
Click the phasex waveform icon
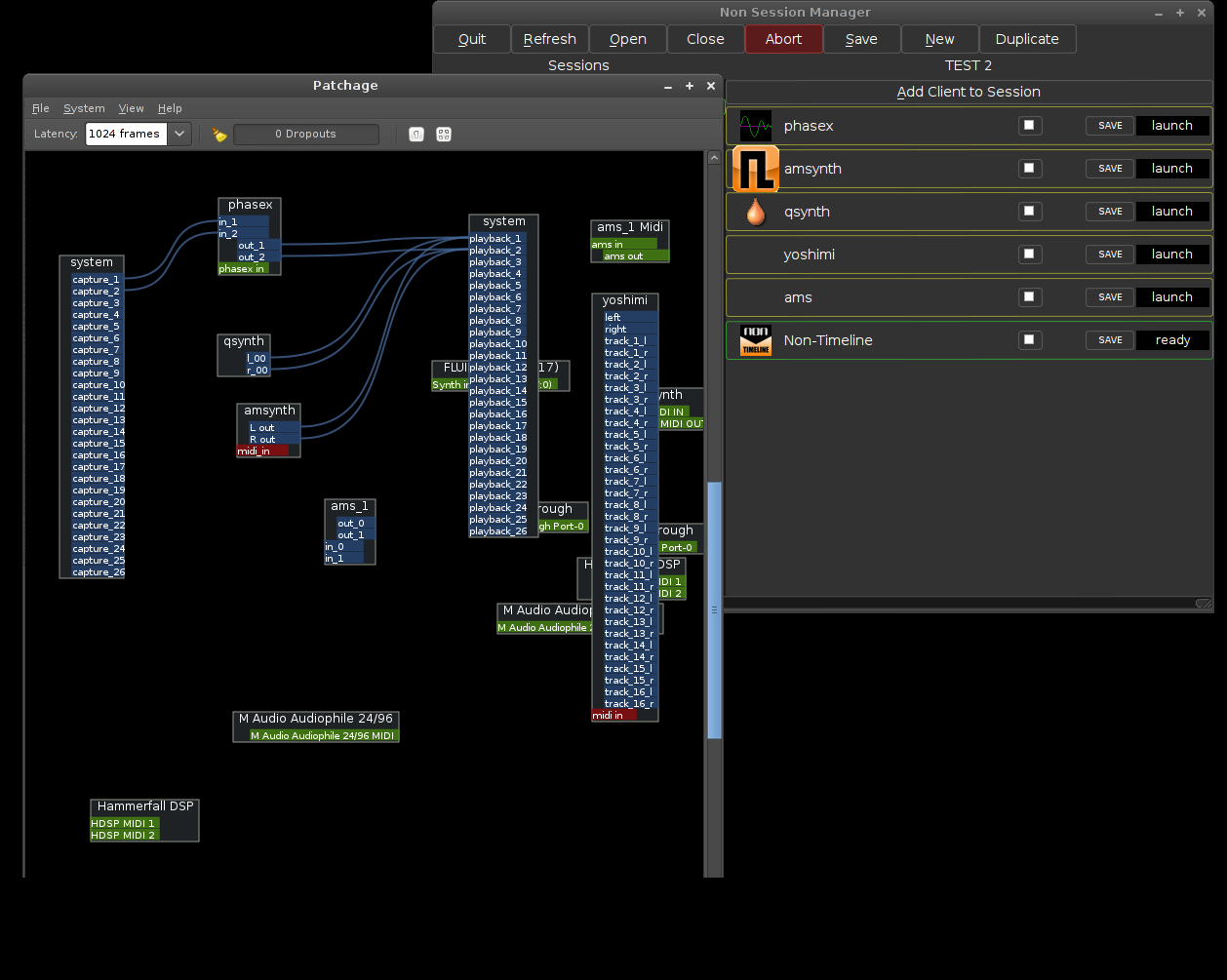pos(755,126)
